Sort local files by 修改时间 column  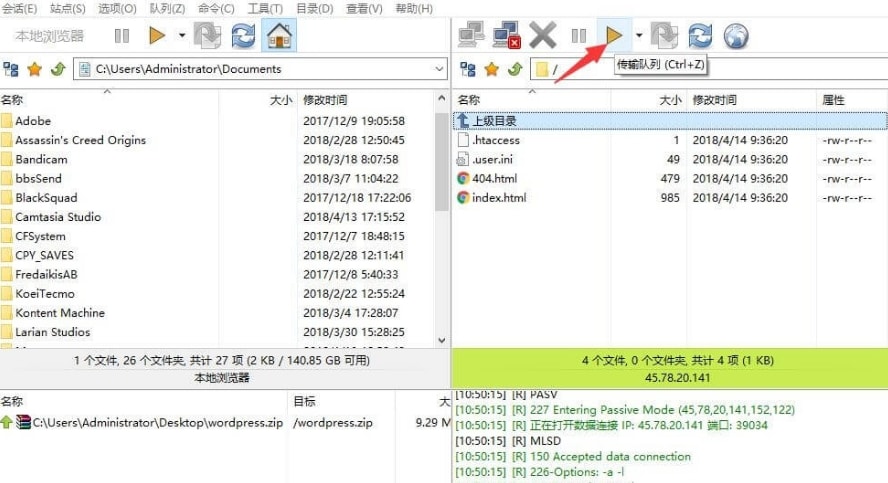pos(325,100)
